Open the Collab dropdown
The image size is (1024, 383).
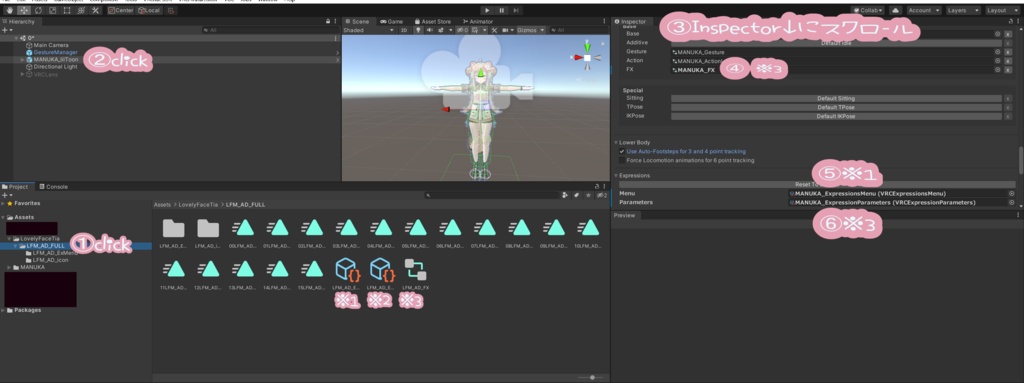coord(867,10)
